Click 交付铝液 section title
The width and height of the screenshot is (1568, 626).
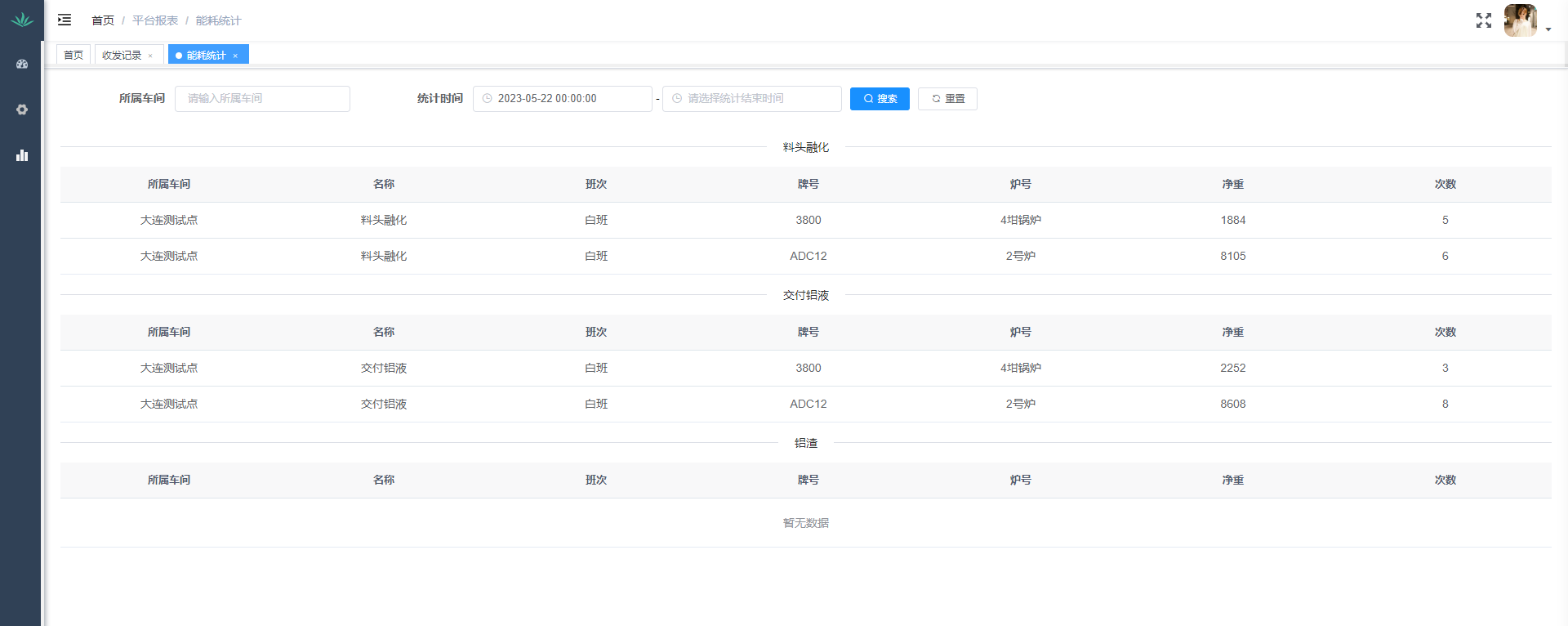click(x=806, y=296)
